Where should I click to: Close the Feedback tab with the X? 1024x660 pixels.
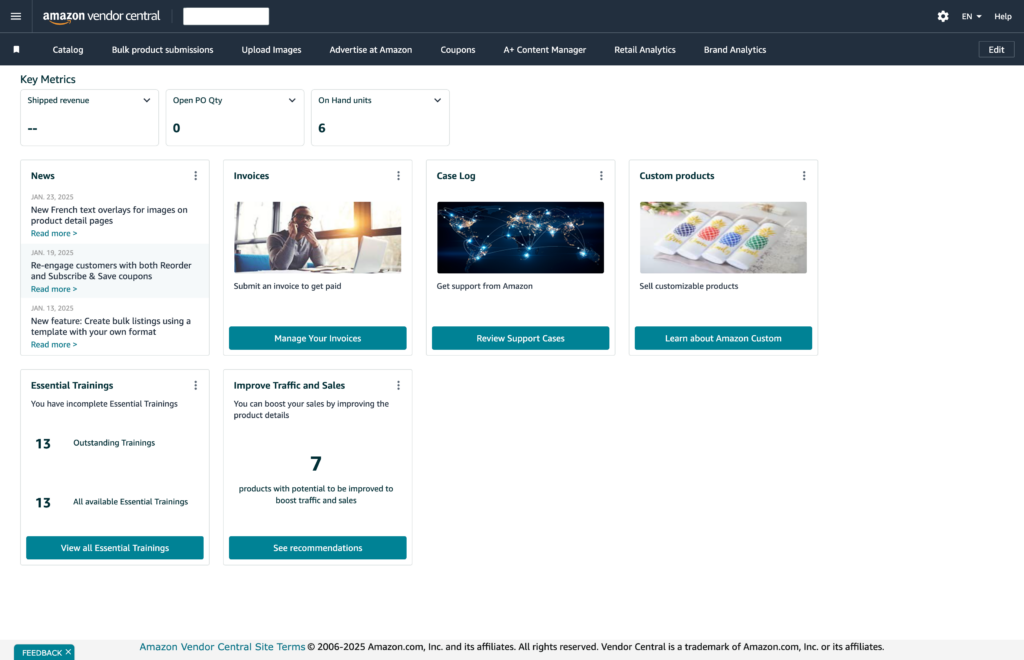68,652
